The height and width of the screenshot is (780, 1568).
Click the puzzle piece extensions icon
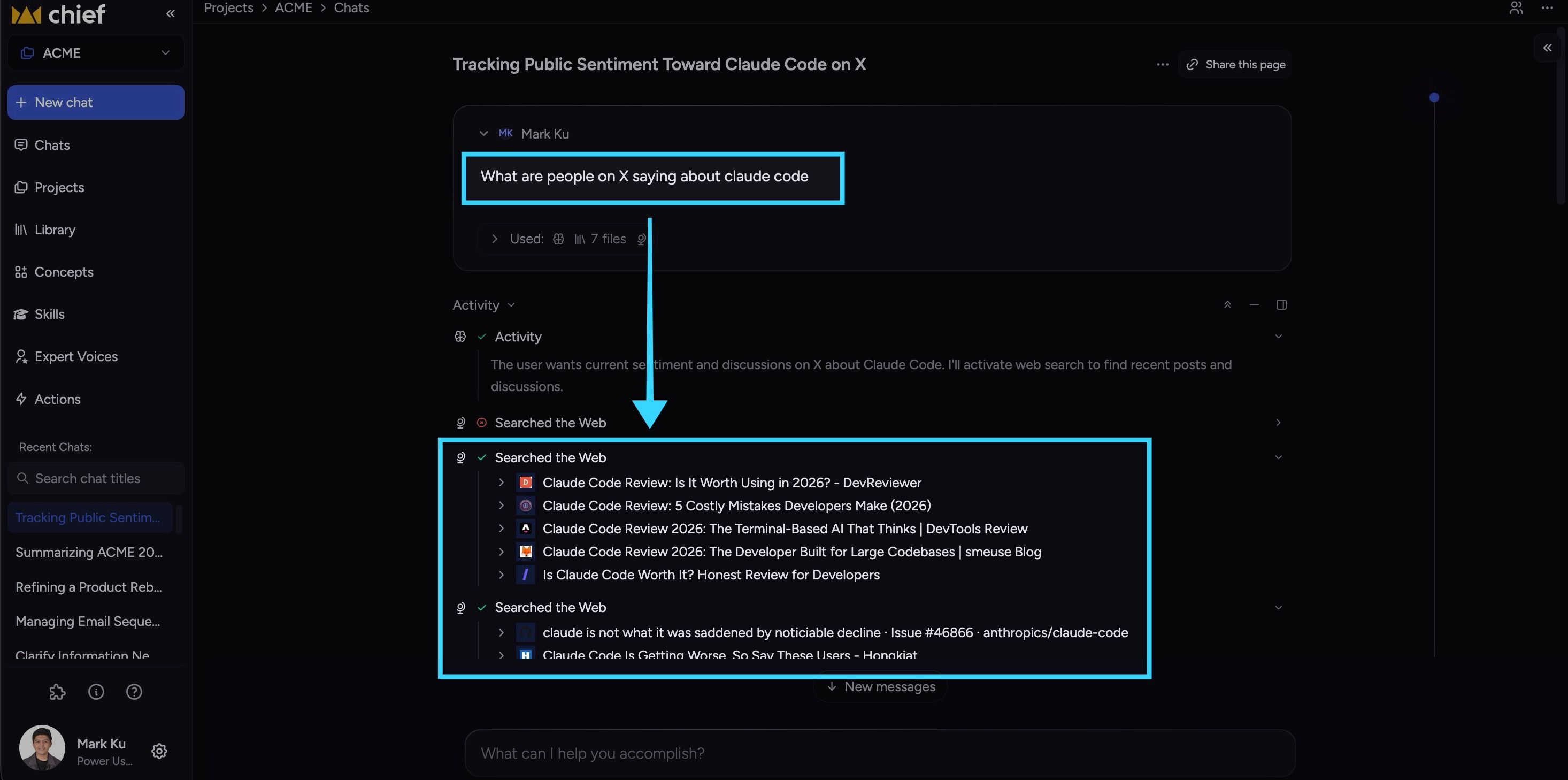57,692
